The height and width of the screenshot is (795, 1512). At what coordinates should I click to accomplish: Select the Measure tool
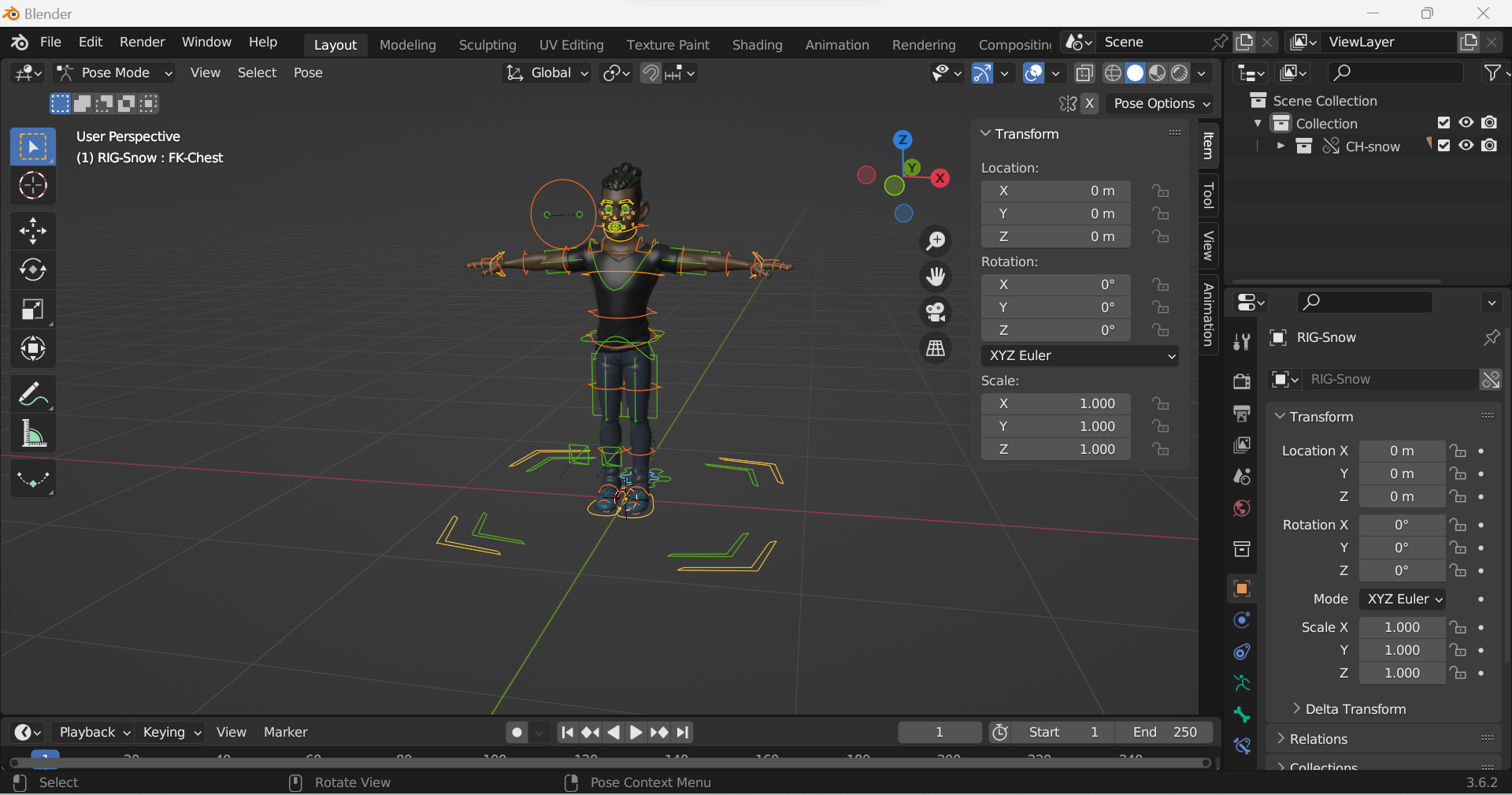tap(32, 433)
